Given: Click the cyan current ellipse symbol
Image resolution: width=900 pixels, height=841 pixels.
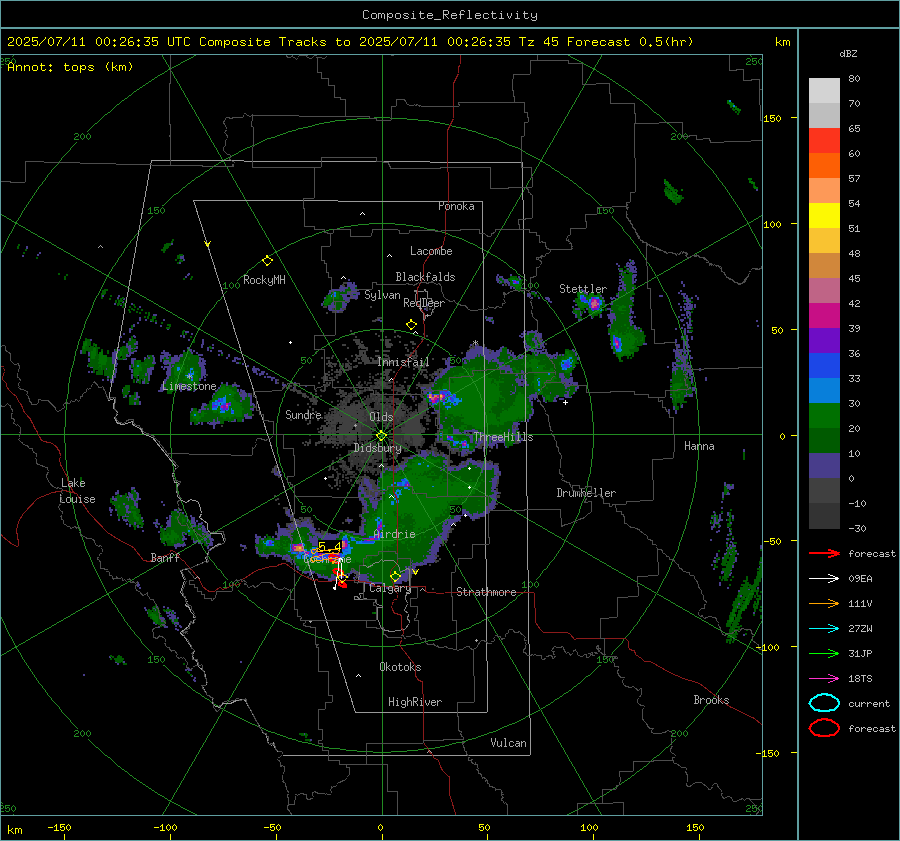Looking at the screenshot, I should coord(824,703).
